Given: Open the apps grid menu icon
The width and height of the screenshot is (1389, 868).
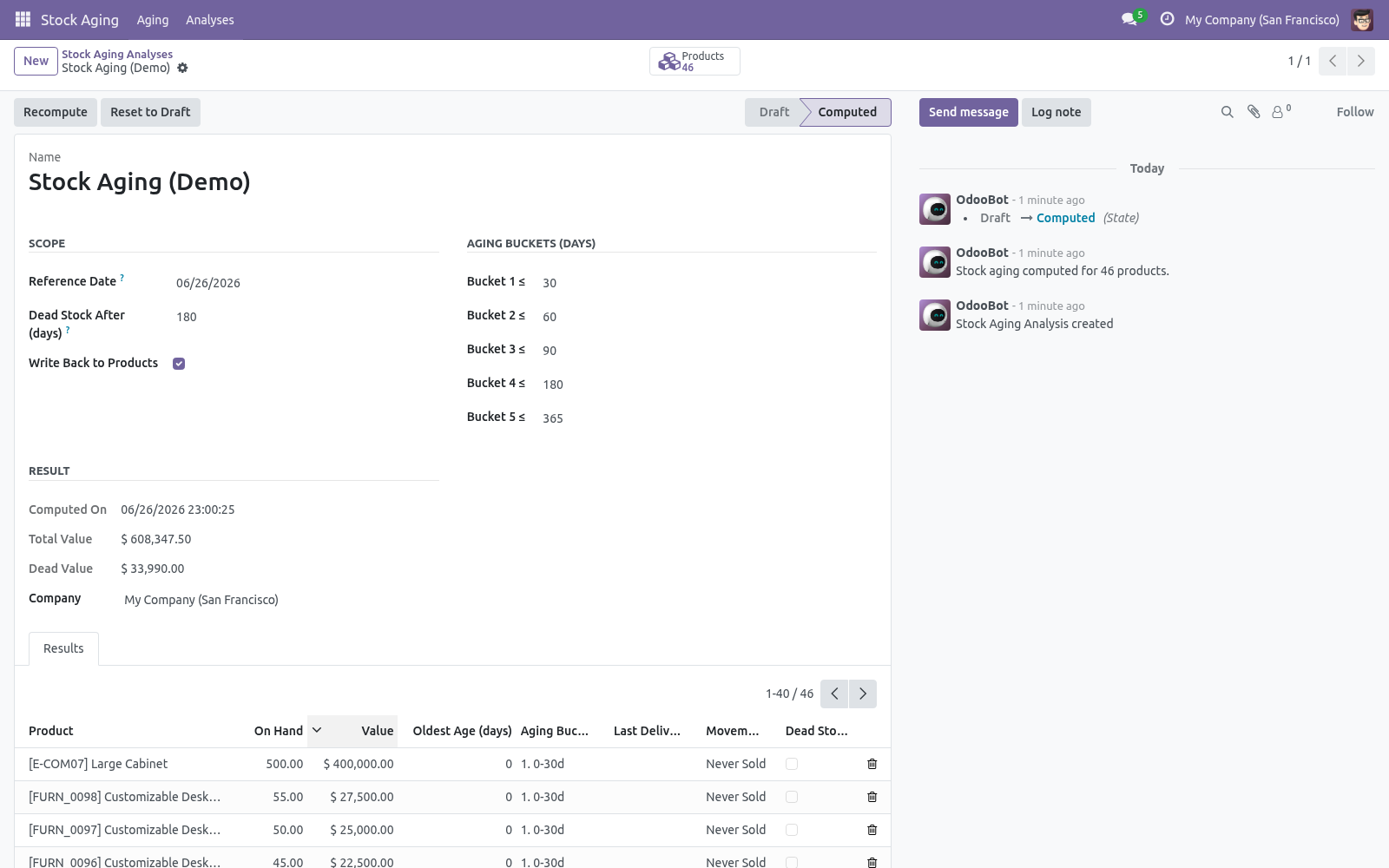Looking at the screenshot, I should pos(23,19).
